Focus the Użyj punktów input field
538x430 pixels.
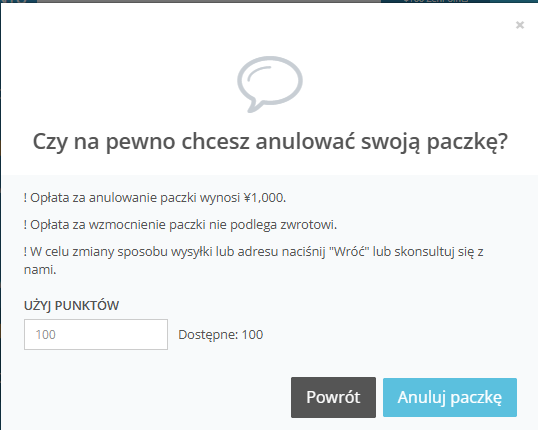96,334
